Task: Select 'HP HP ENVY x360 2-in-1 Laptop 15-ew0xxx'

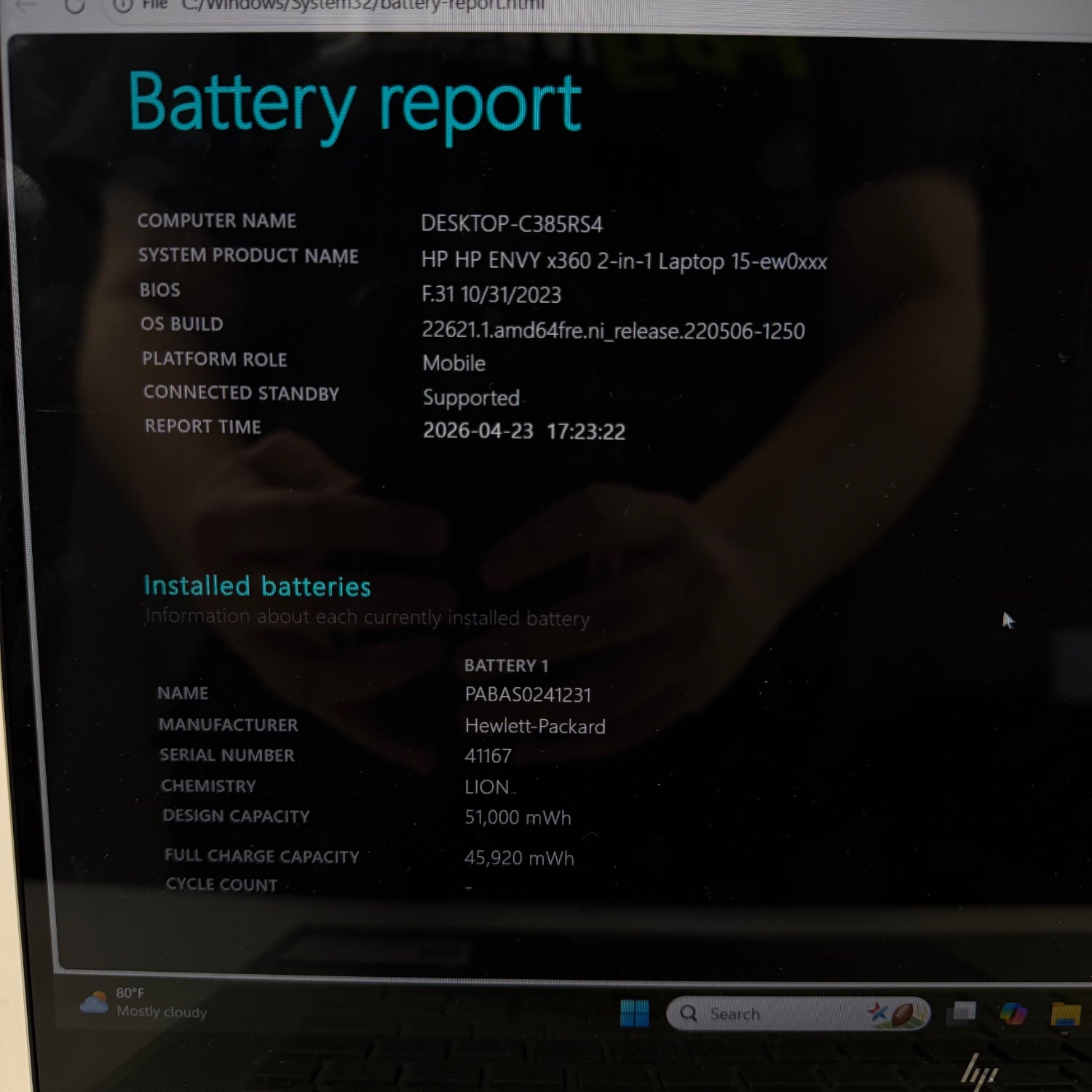Action: coord(624,261)
